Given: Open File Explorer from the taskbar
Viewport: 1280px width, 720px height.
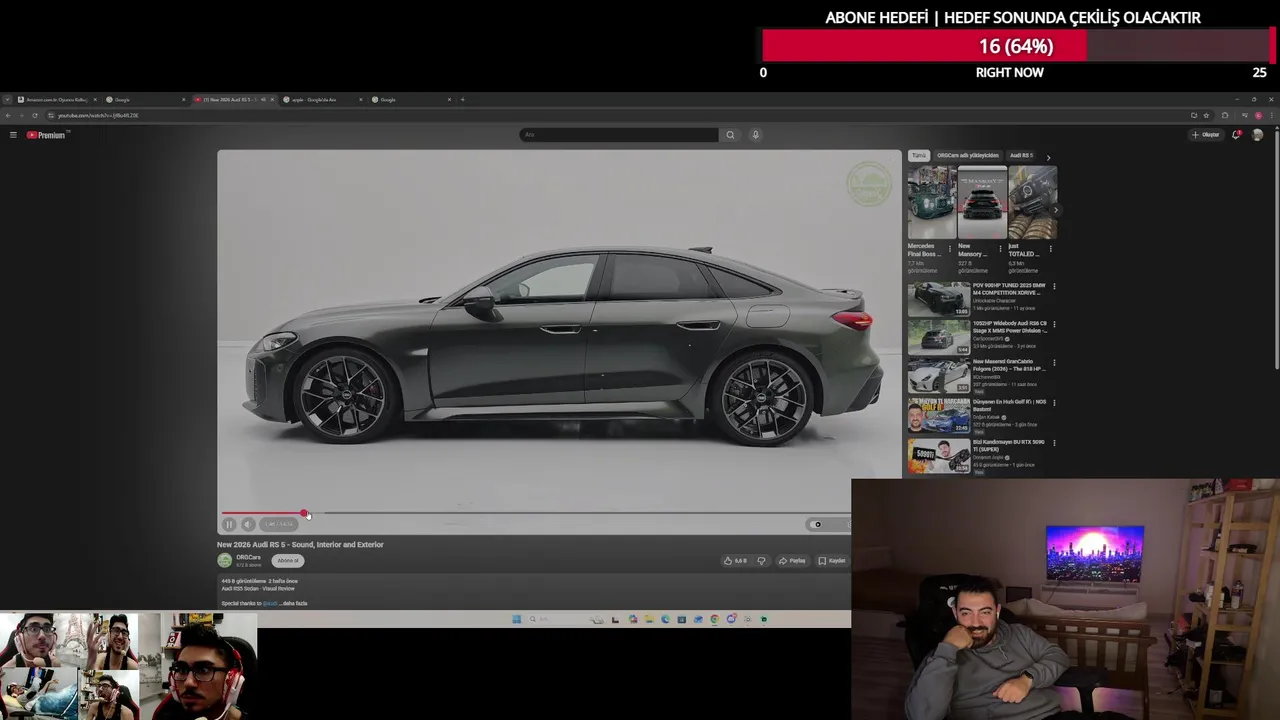Looking at the screenshot, I should point(649,619).
